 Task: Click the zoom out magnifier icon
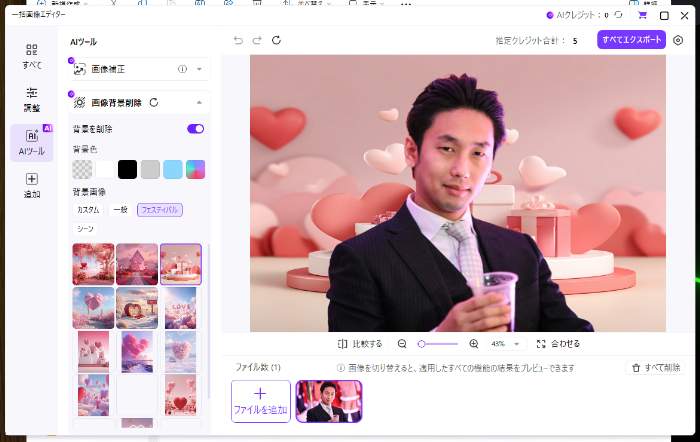tap(402, 343)
